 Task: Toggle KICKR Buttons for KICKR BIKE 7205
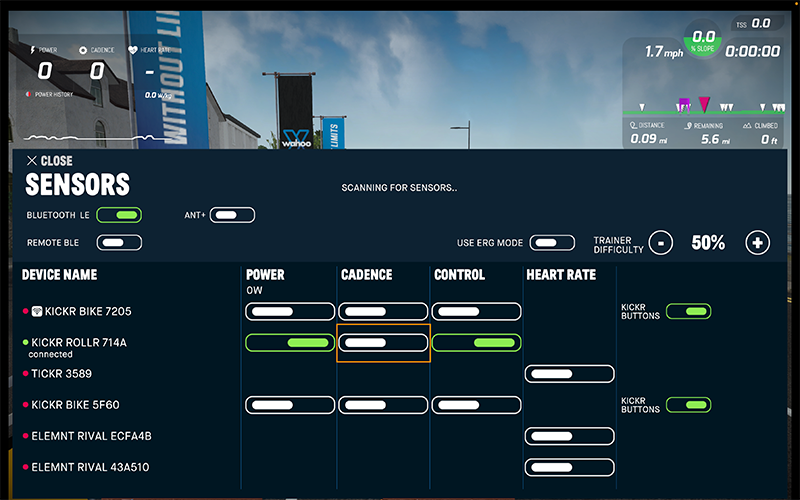point(689,311)
